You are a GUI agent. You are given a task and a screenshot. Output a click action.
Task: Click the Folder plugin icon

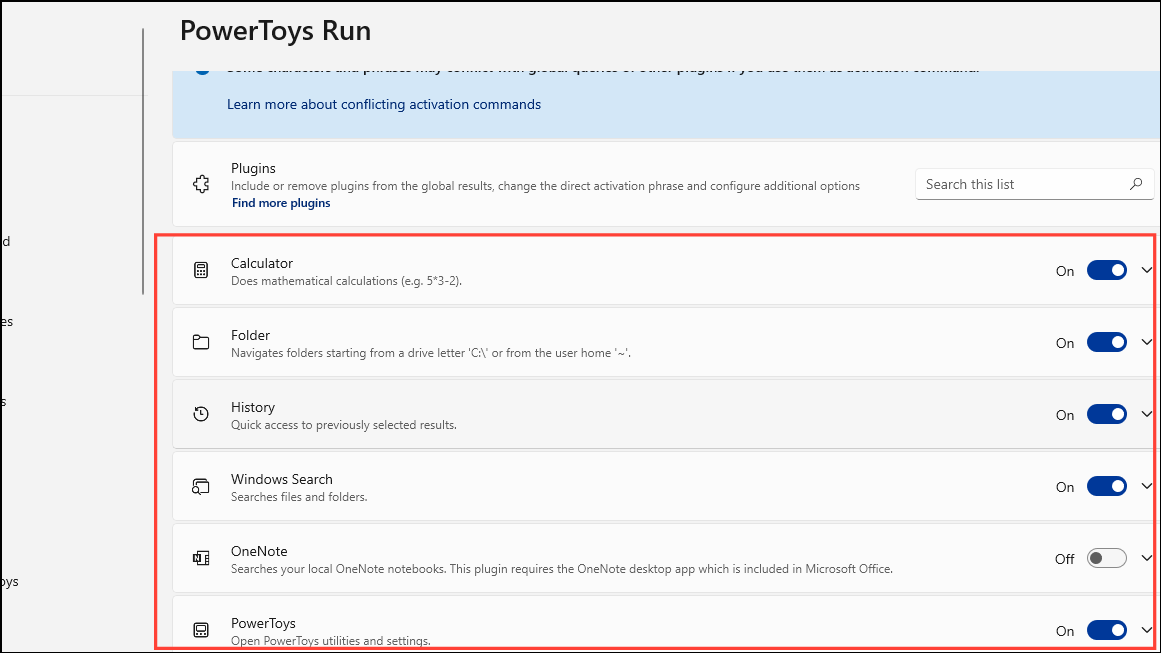(x=201, y=342)
